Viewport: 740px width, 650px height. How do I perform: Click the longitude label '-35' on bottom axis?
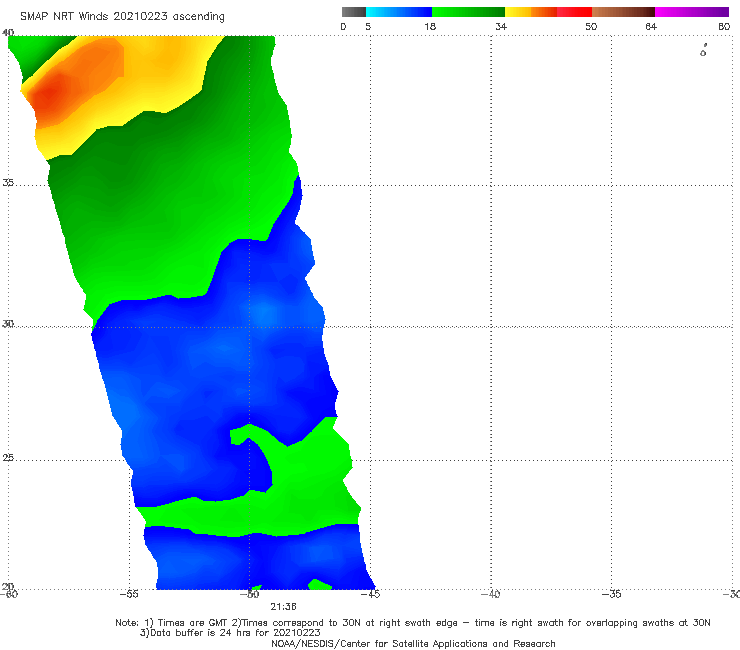point(612,594)
